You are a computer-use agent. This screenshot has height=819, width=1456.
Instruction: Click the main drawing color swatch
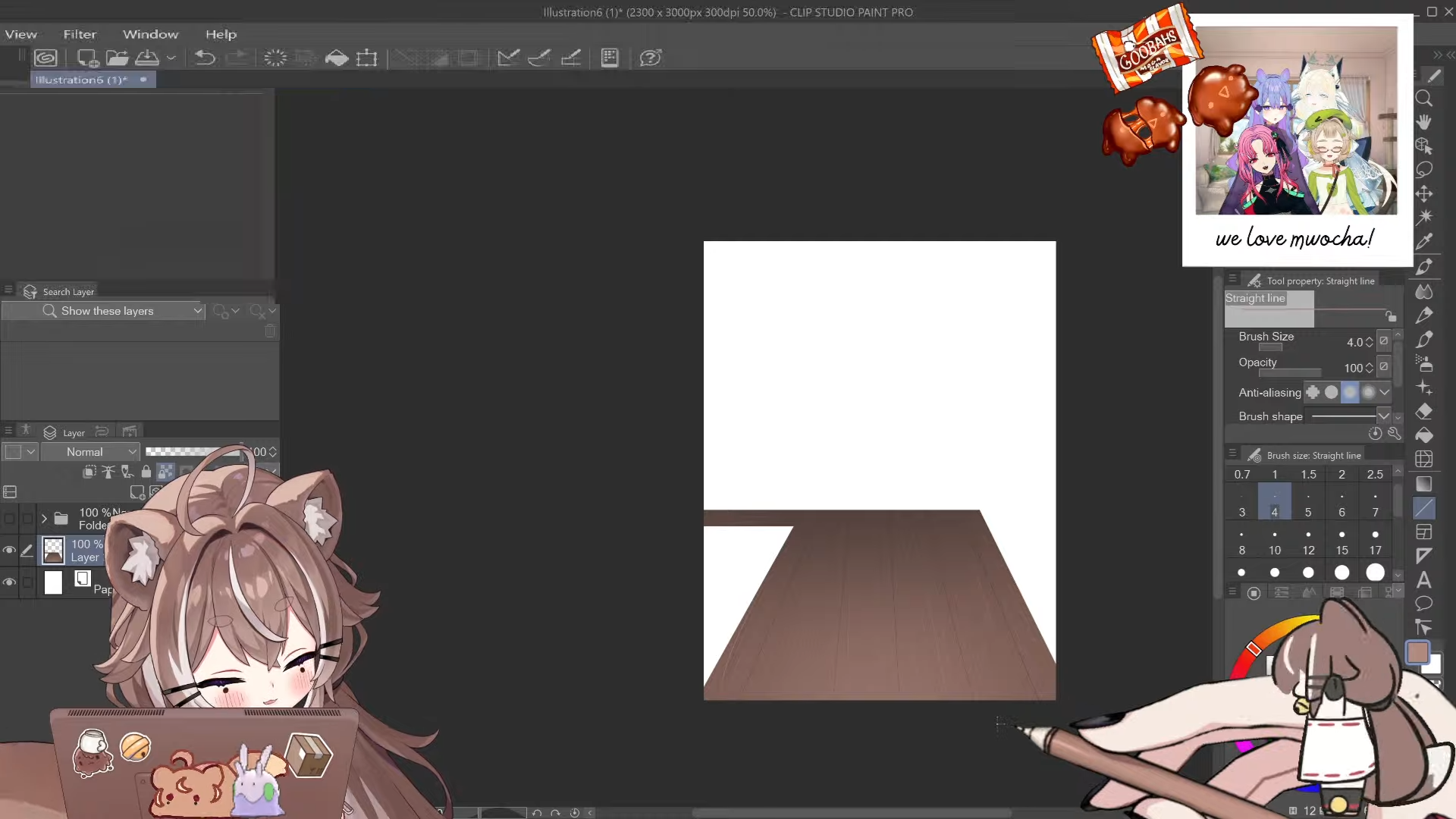[1417, 653]
